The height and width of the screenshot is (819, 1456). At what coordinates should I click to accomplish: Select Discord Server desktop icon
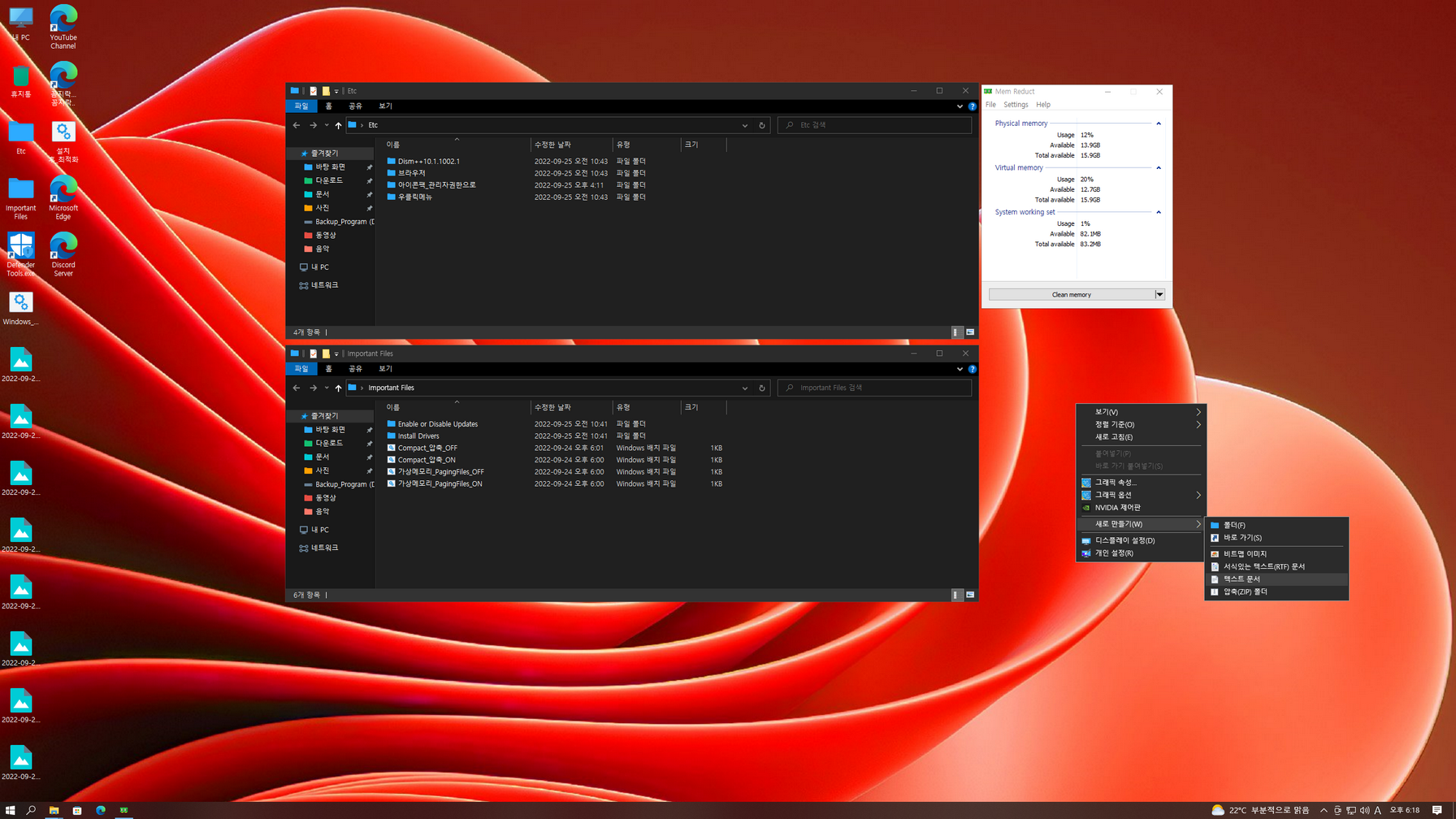(63, 253)
